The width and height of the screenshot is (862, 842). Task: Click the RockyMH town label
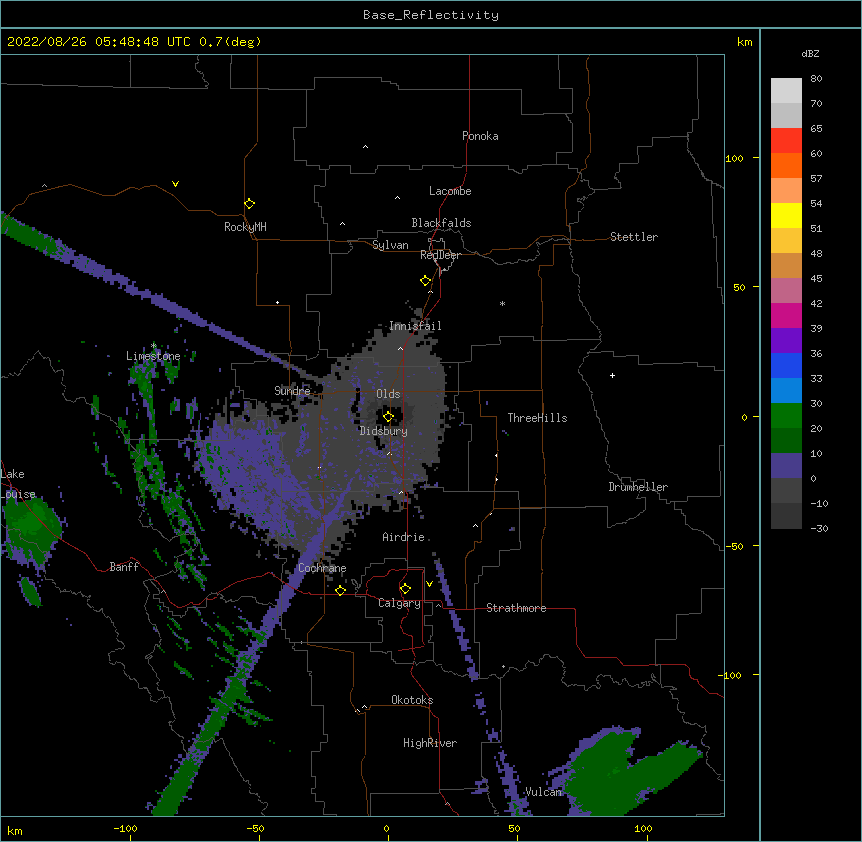click(245, 227)
